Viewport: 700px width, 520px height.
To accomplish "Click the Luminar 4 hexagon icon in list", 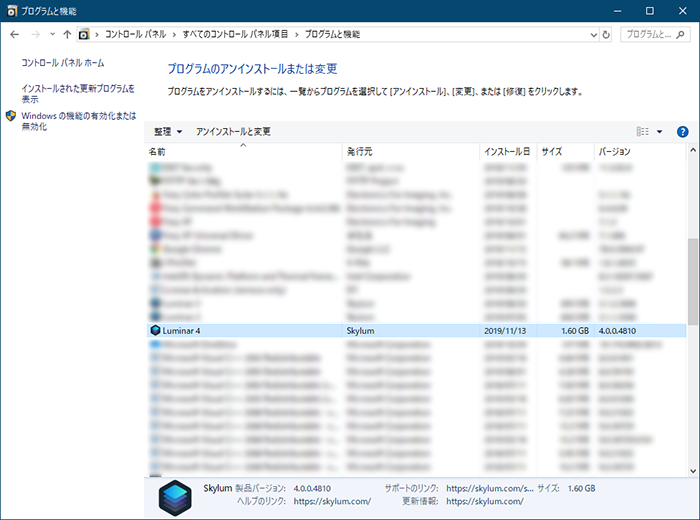I will point(155,330).
